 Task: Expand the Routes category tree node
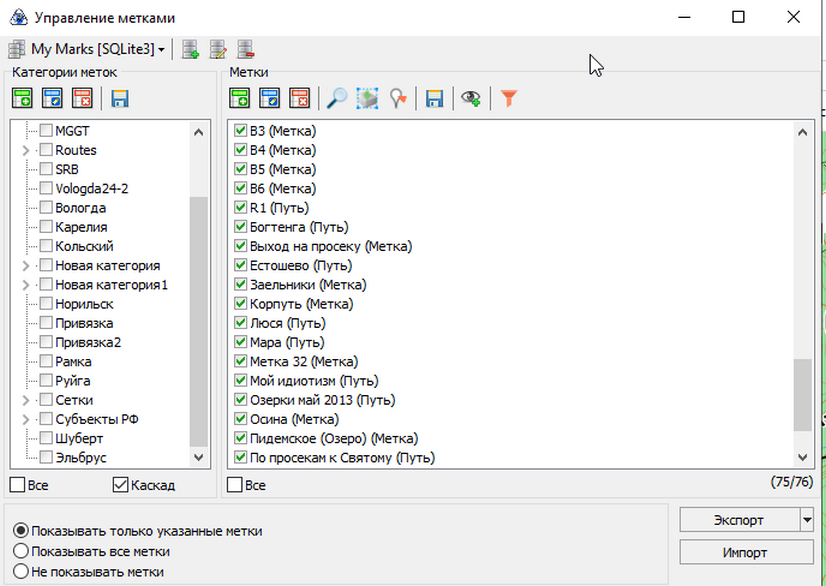[26, 150]
